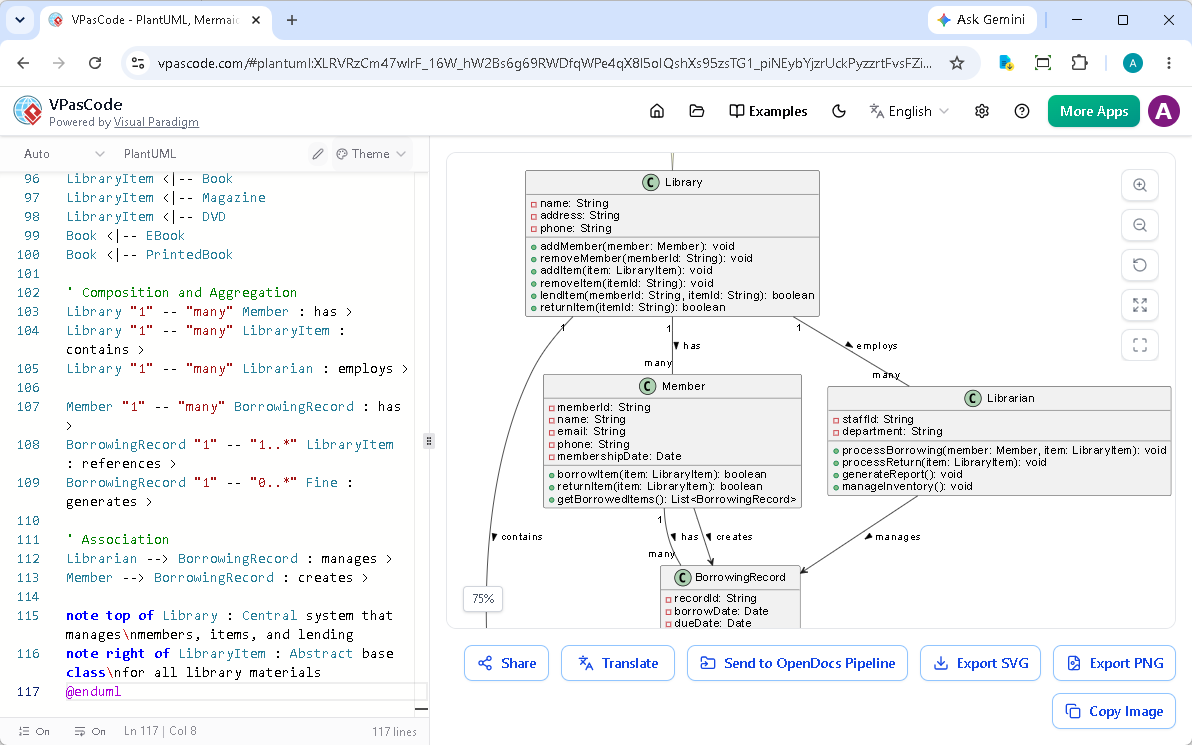This screenshot has height=745, width=1192.
Task: Open the Auto mode dropdown
Action: coord(63,154)
